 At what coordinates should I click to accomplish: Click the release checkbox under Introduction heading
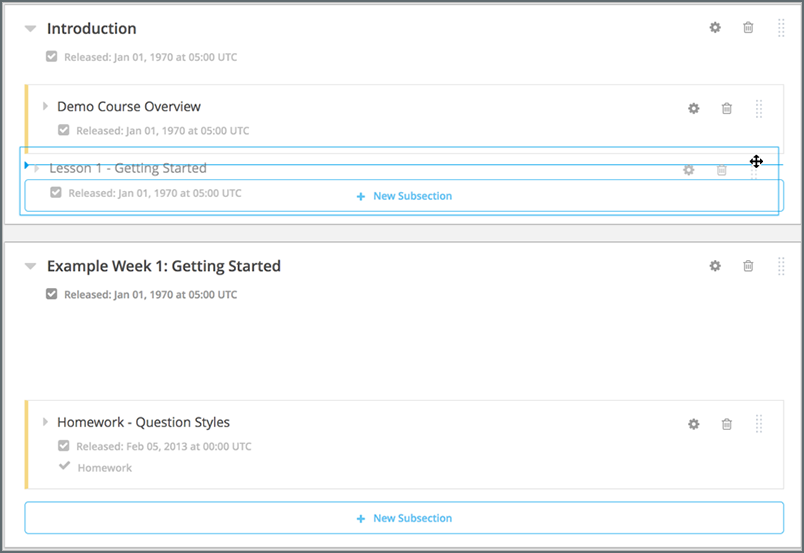coord(52,57)
